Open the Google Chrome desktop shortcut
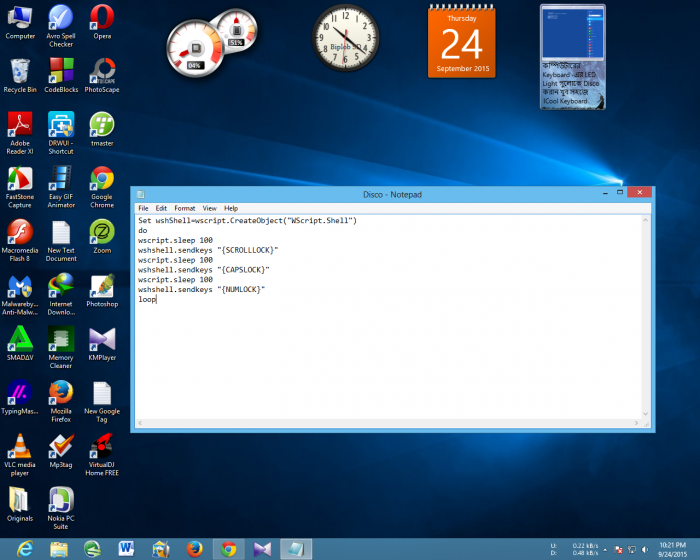700x560 pixels. [102, 187]
